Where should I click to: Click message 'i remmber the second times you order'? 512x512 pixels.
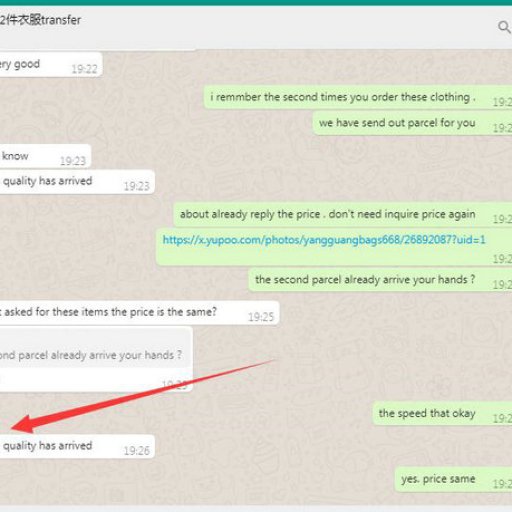[x=342, y=97]
